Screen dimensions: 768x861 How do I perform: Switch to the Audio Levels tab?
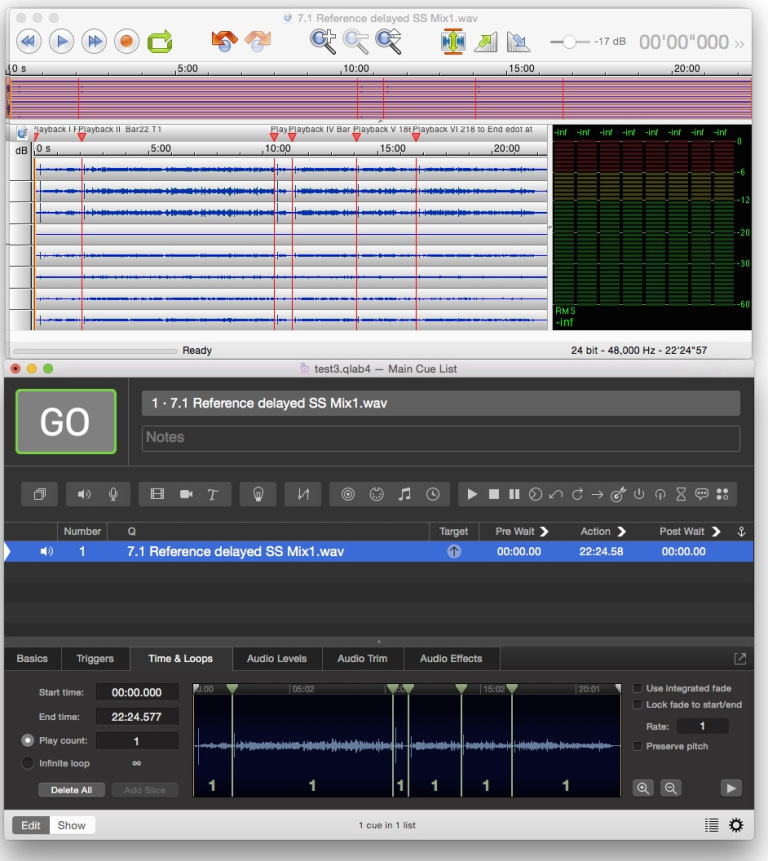(278, 658)
